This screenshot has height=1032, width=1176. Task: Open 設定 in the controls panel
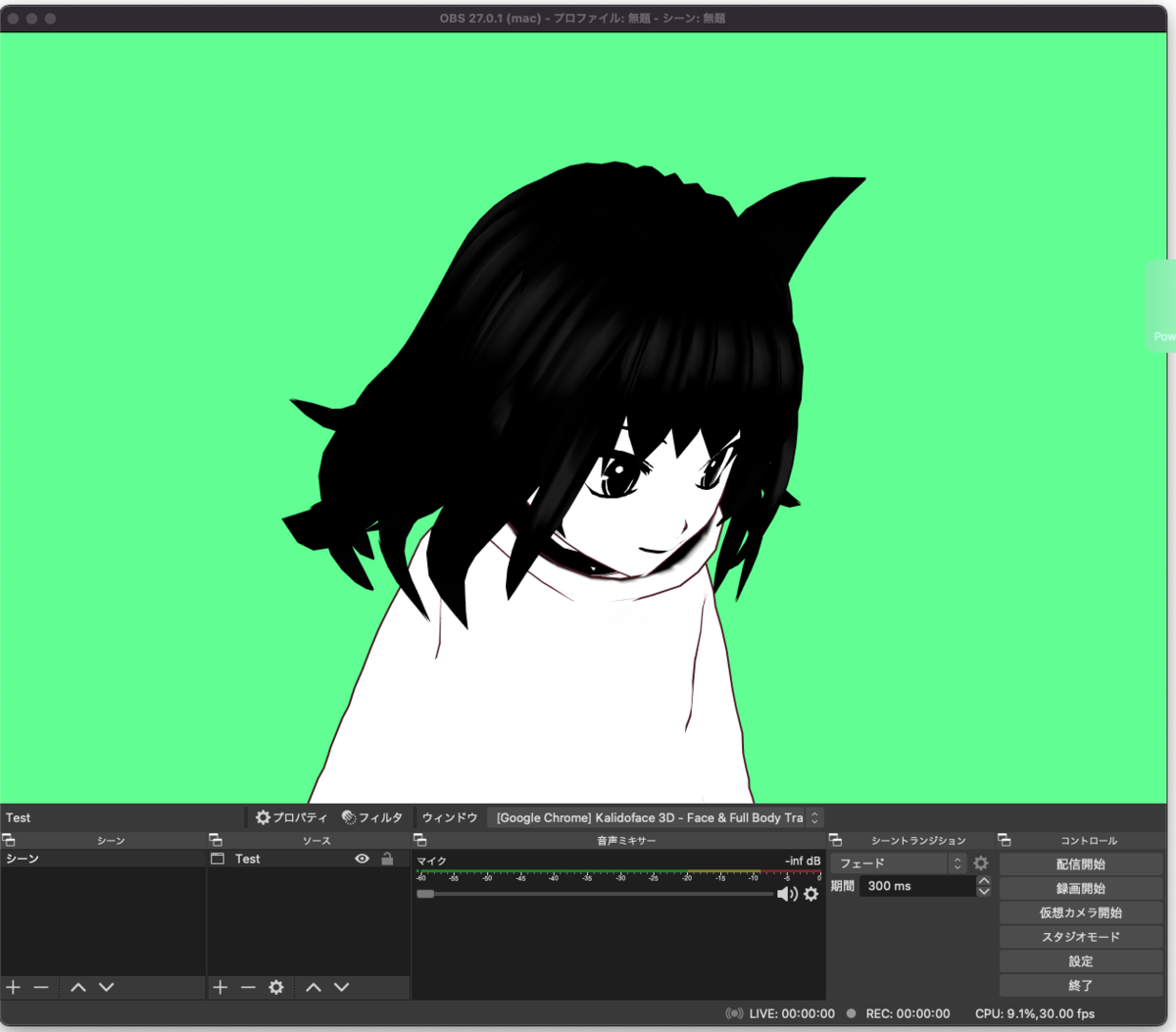coord(1081,961)
